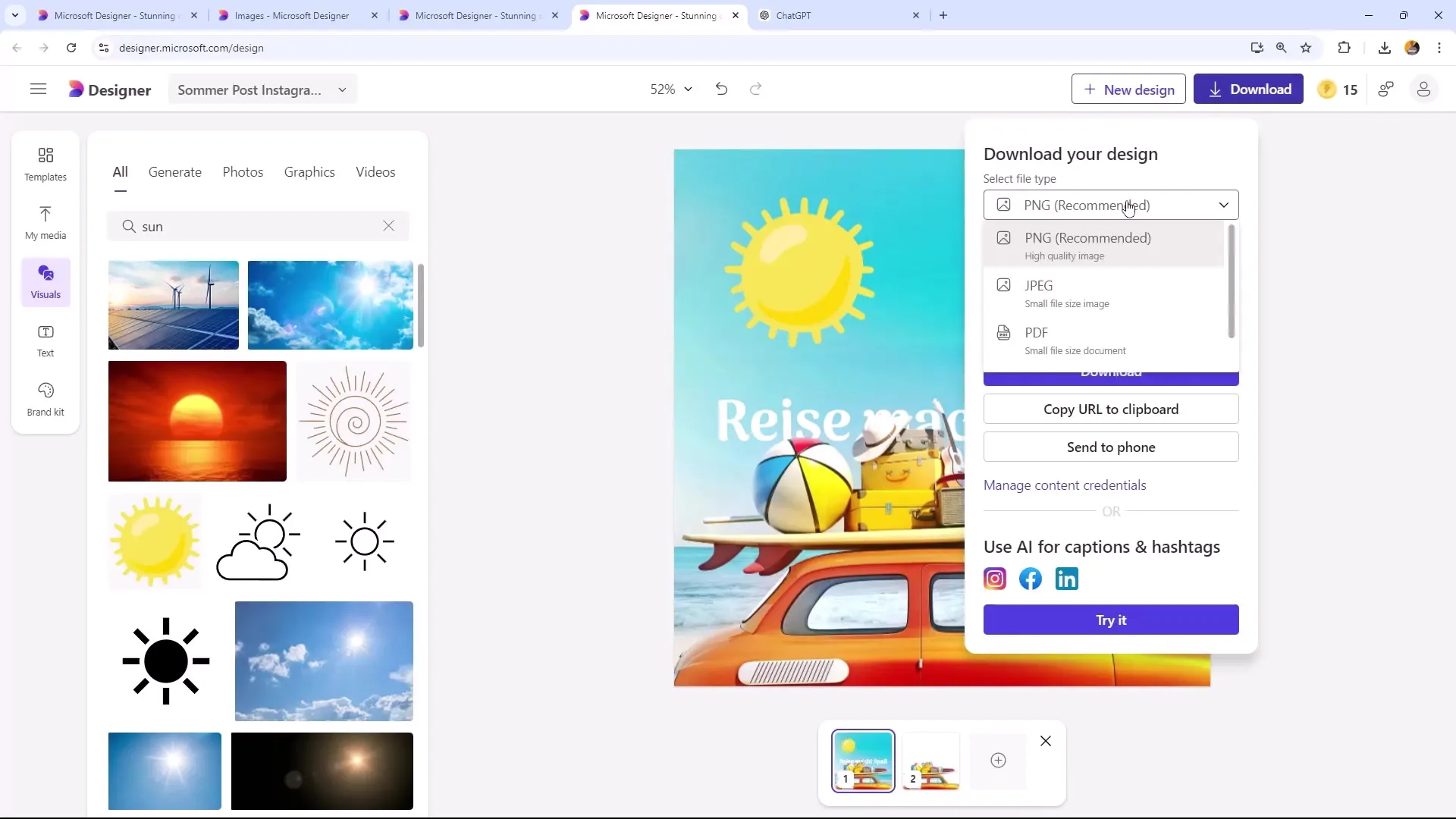The height and width of the screenshot is (819, 1456).
Task: Open the coins balance showing 15
Action: tap(1338, 89)
